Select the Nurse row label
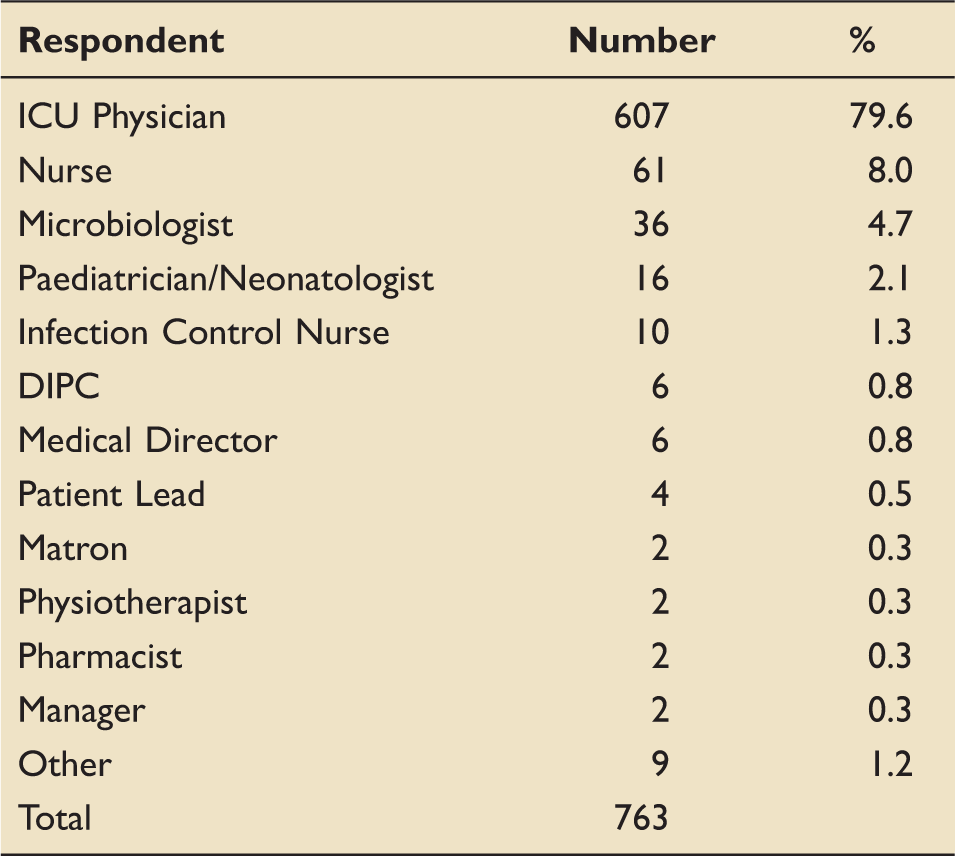Image resolution: width=955 pixels, height=856 pixels. tap(65, 171)
